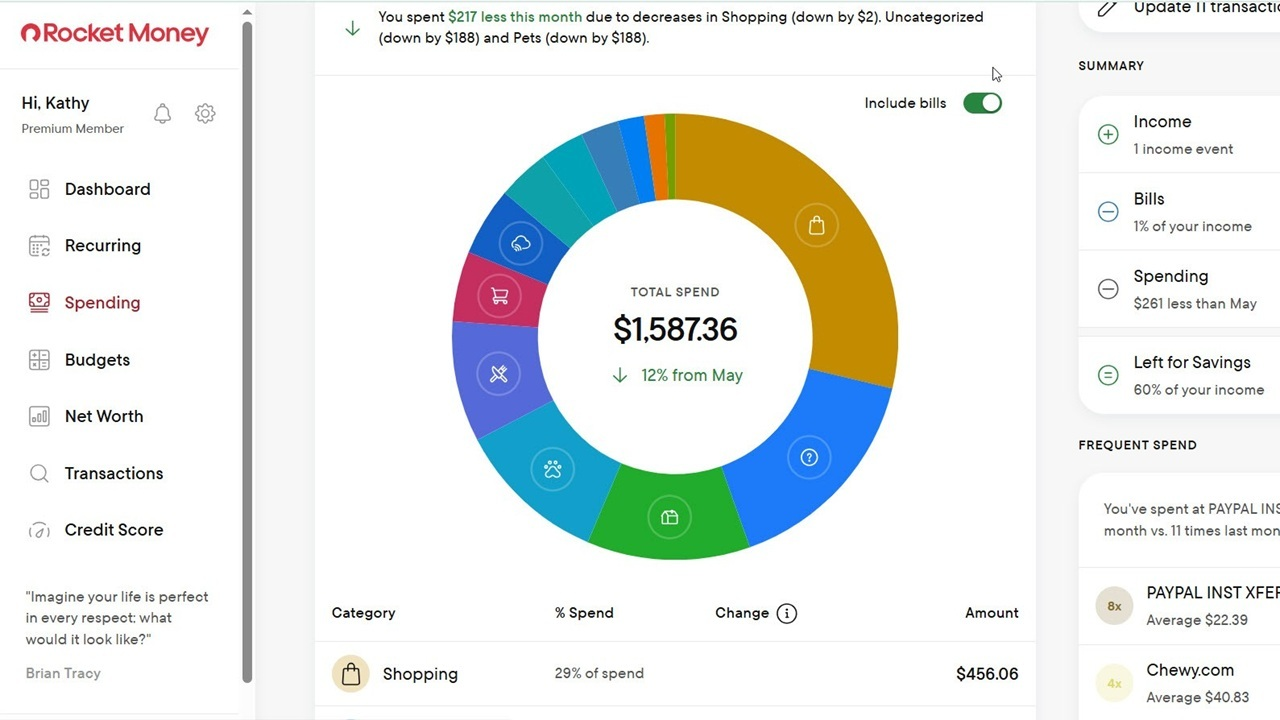
Task: Expand the Left for Savings row
Action: coord(1107,375)
